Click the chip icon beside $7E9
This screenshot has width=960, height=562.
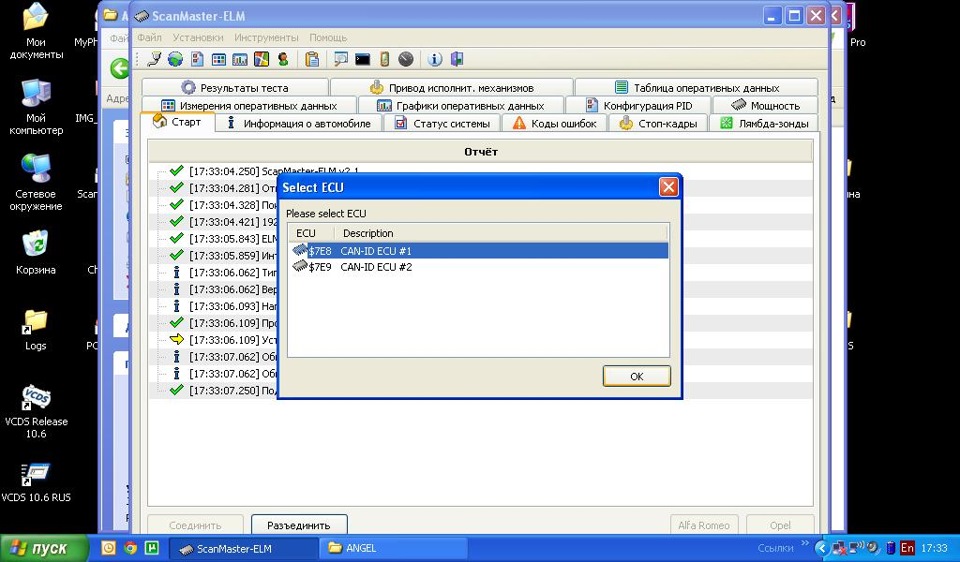pos(300,266)
